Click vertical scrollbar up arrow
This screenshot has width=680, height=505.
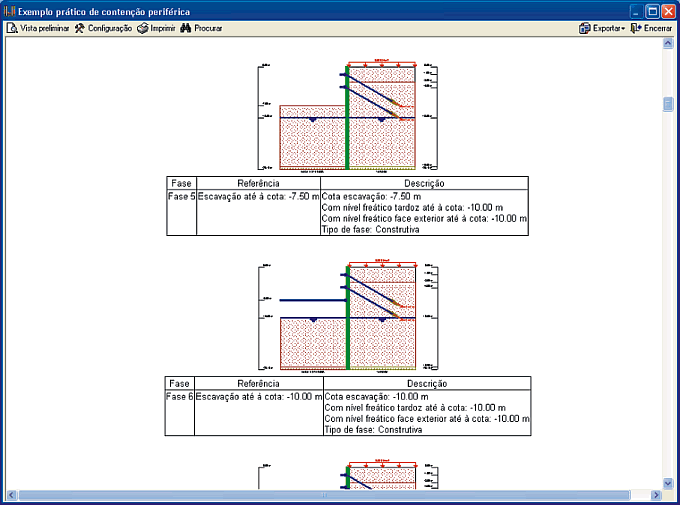pyautogui.click(x=668, y=44)
